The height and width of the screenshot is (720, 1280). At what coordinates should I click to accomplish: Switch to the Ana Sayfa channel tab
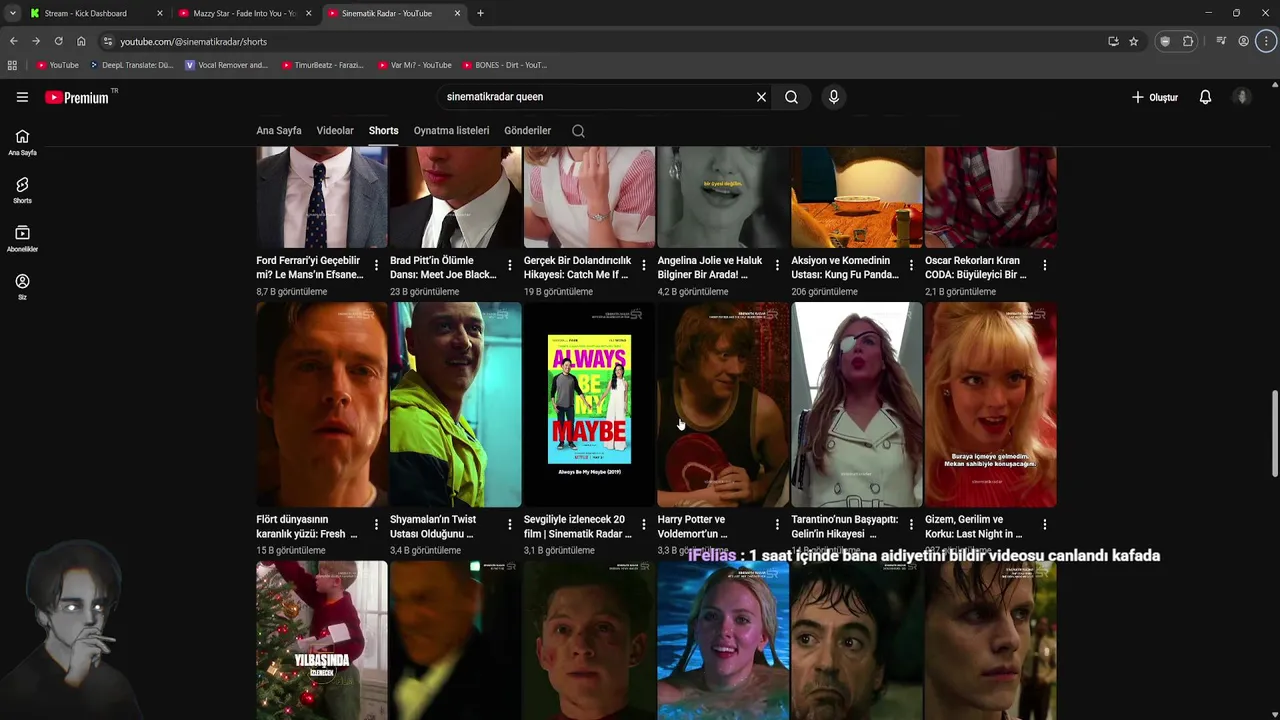point(279,130)
